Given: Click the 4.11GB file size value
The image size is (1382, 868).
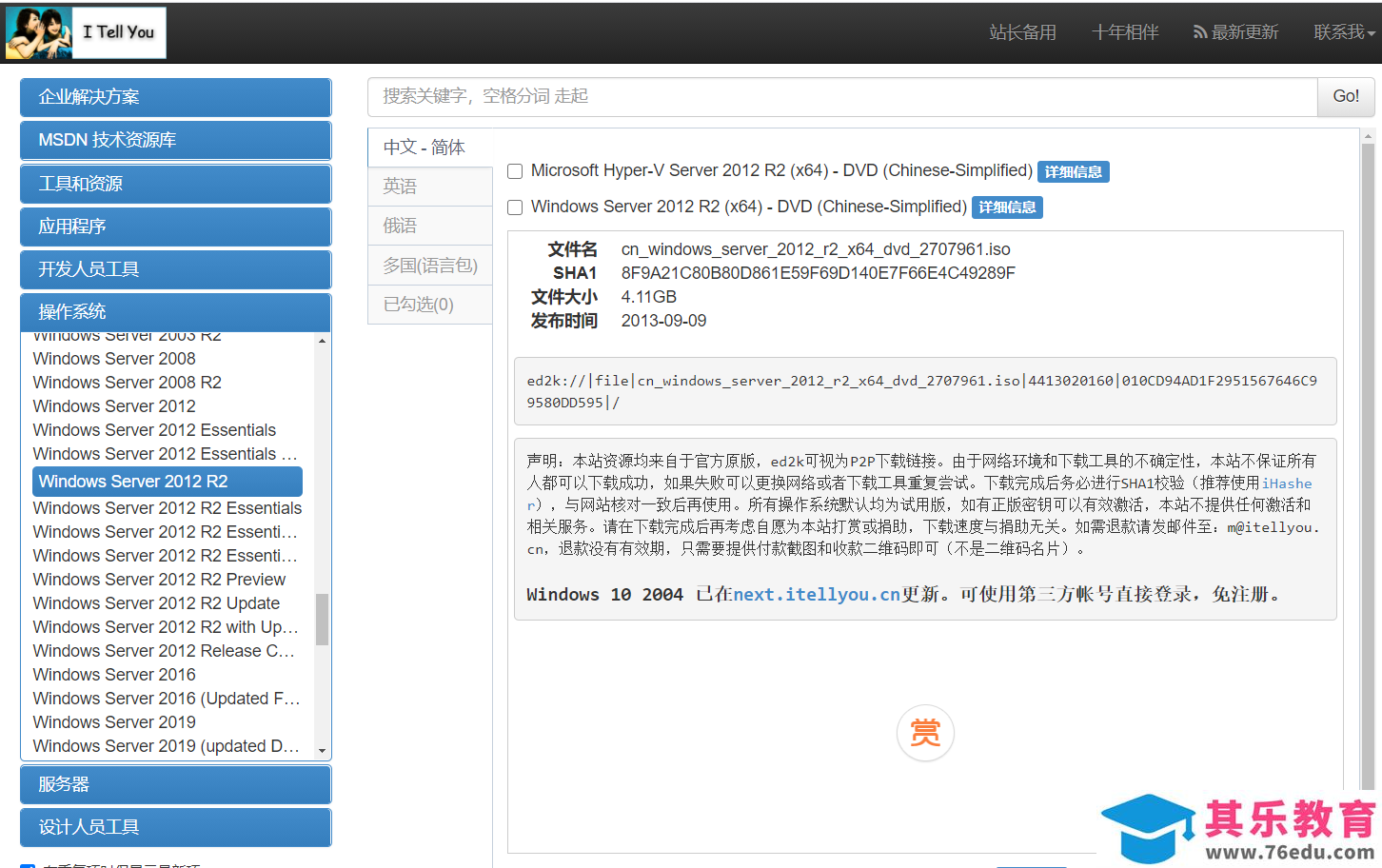Looking at the screenshot, I should [649, 297].
